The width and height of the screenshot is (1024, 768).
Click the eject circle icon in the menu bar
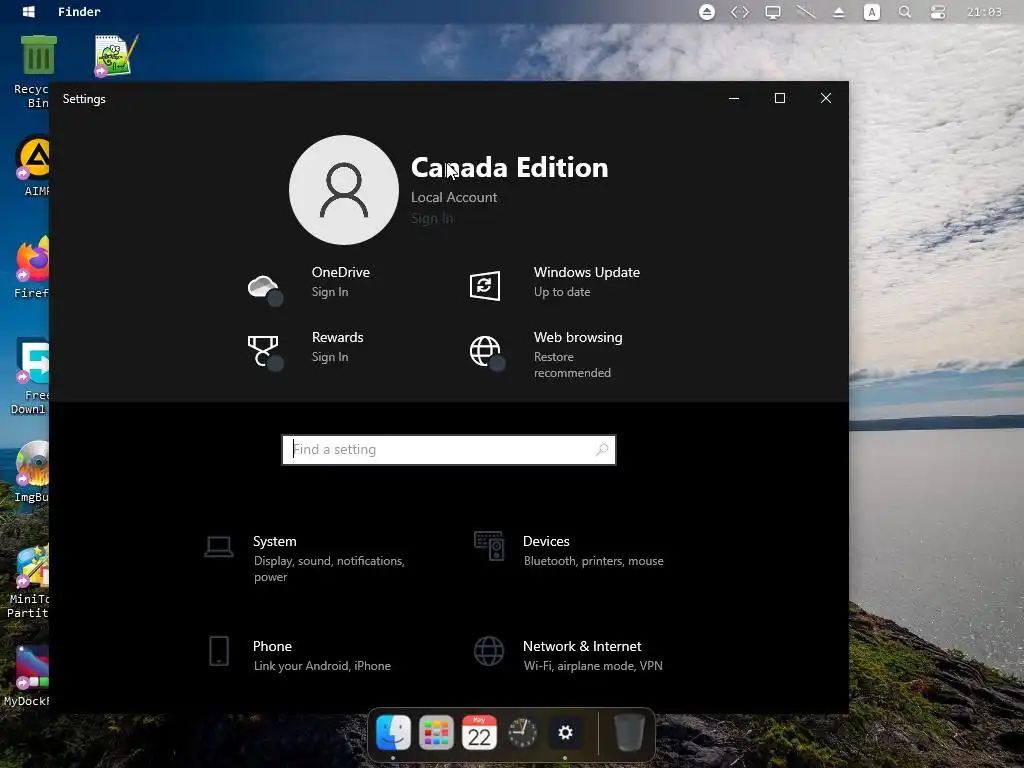coord(707,12)
